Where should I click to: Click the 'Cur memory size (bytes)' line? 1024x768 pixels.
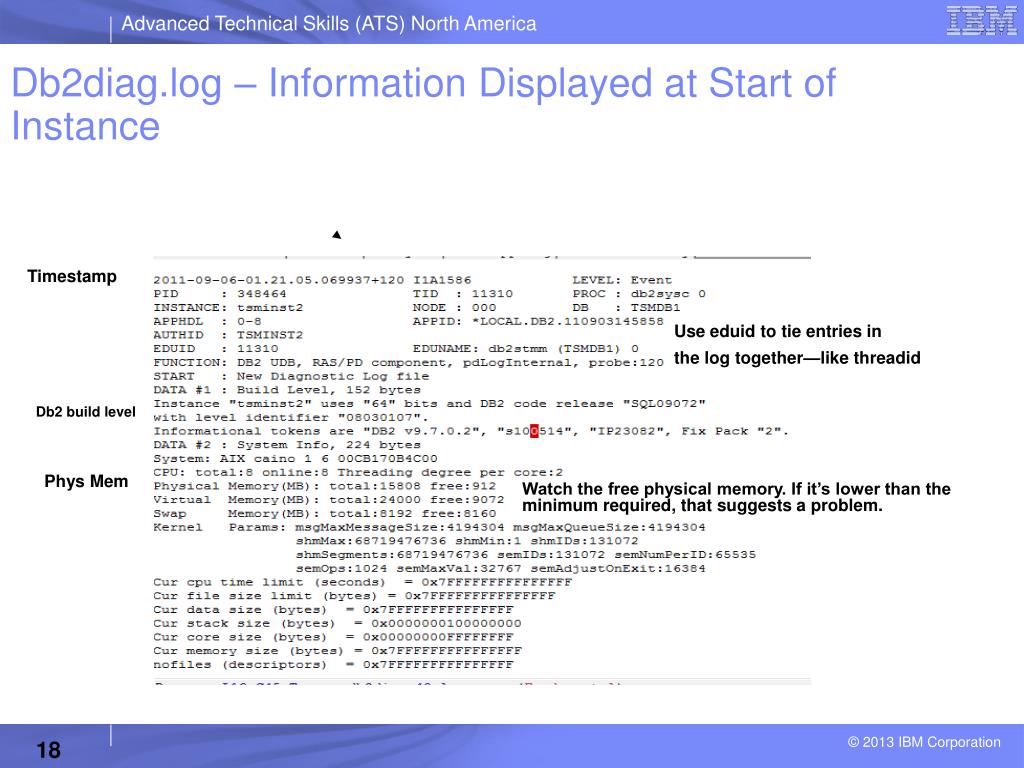pyautogui.click(x=338, y=650)
